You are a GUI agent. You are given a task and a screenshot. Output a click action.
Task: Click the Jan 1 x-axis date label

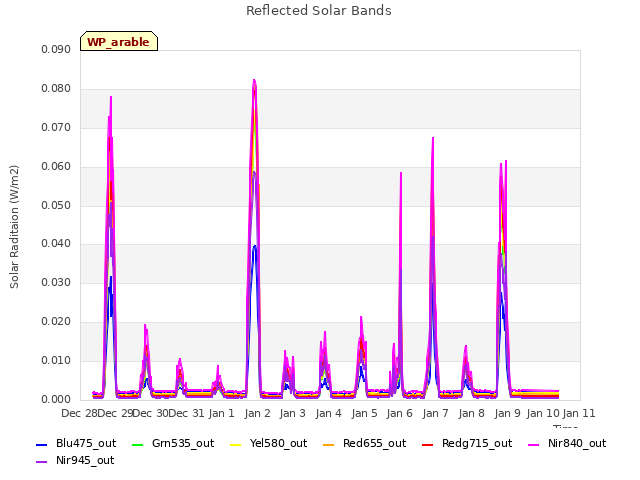222,413
